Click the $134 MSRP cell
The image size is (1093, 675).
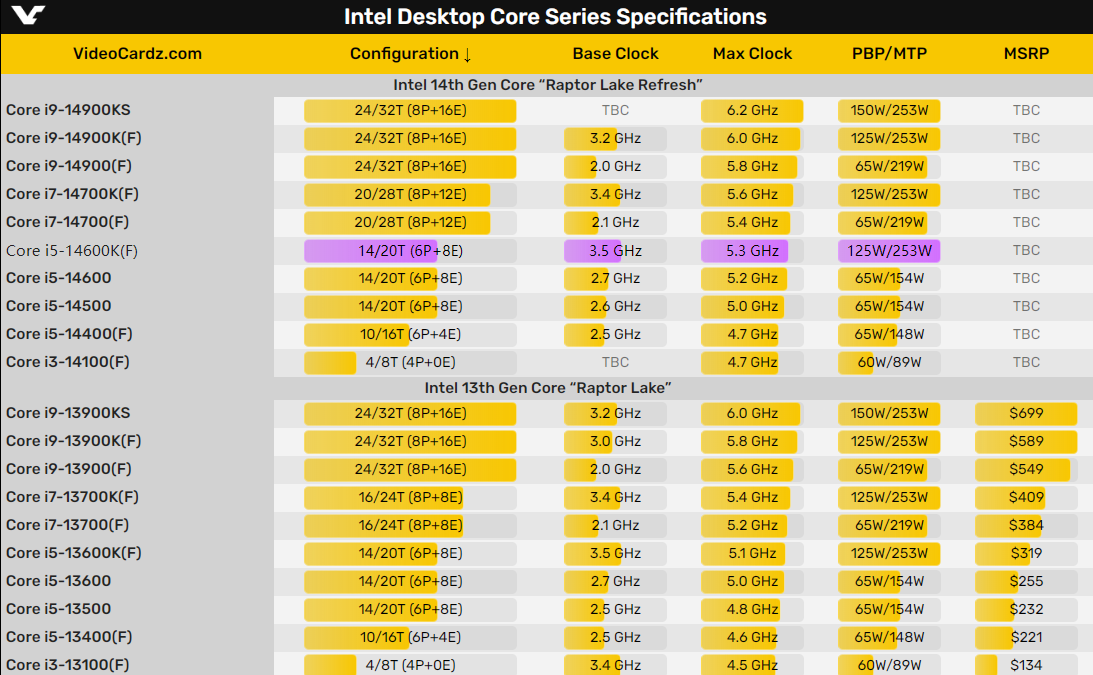pos(1026,665)
